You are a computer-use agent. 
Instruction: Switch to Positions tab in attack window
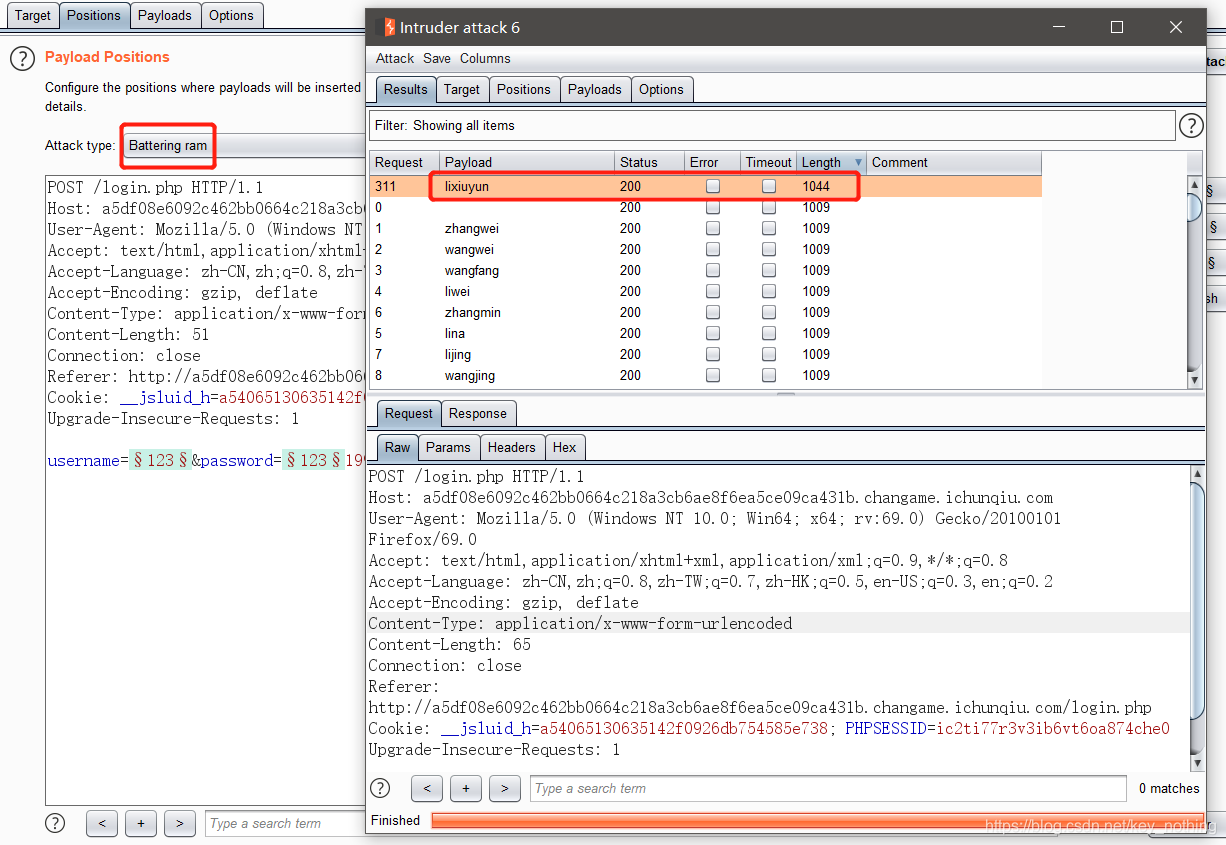524,89
